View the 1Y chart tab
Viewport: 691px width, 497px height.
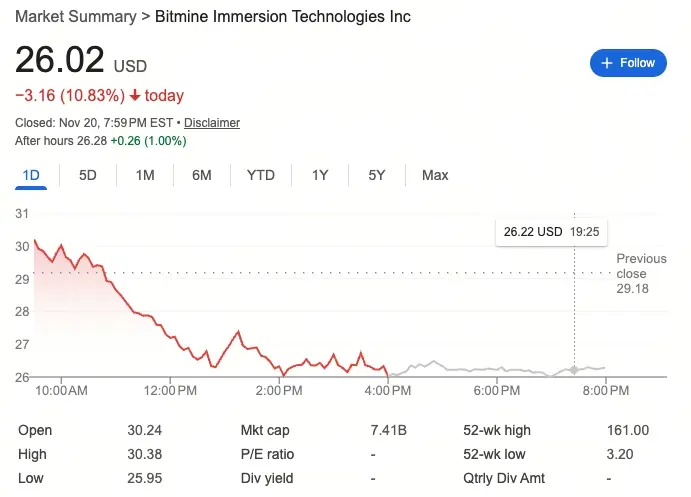[320, 176]
